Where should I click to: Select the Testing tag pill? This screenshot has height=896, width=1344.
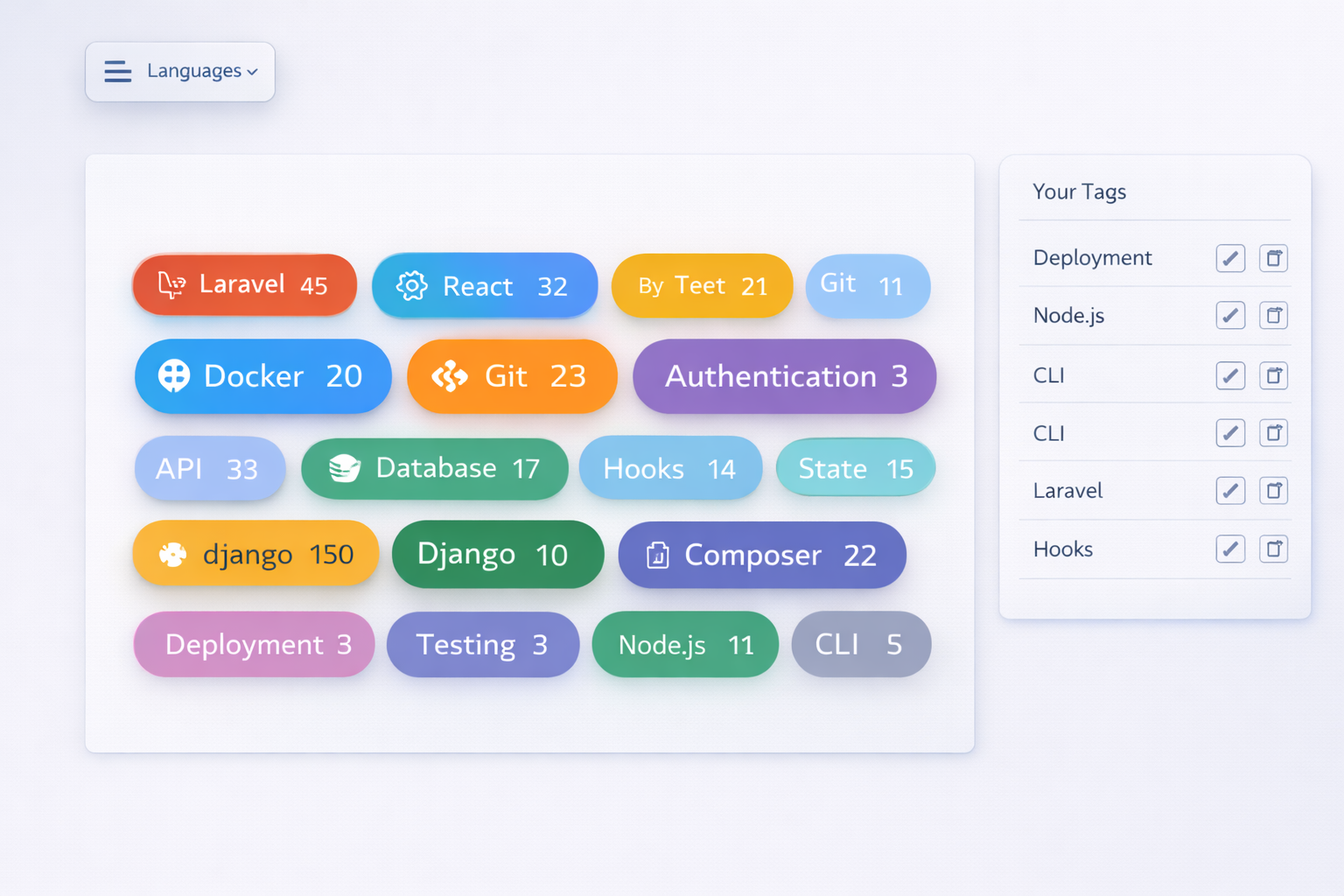pos(482,645)
